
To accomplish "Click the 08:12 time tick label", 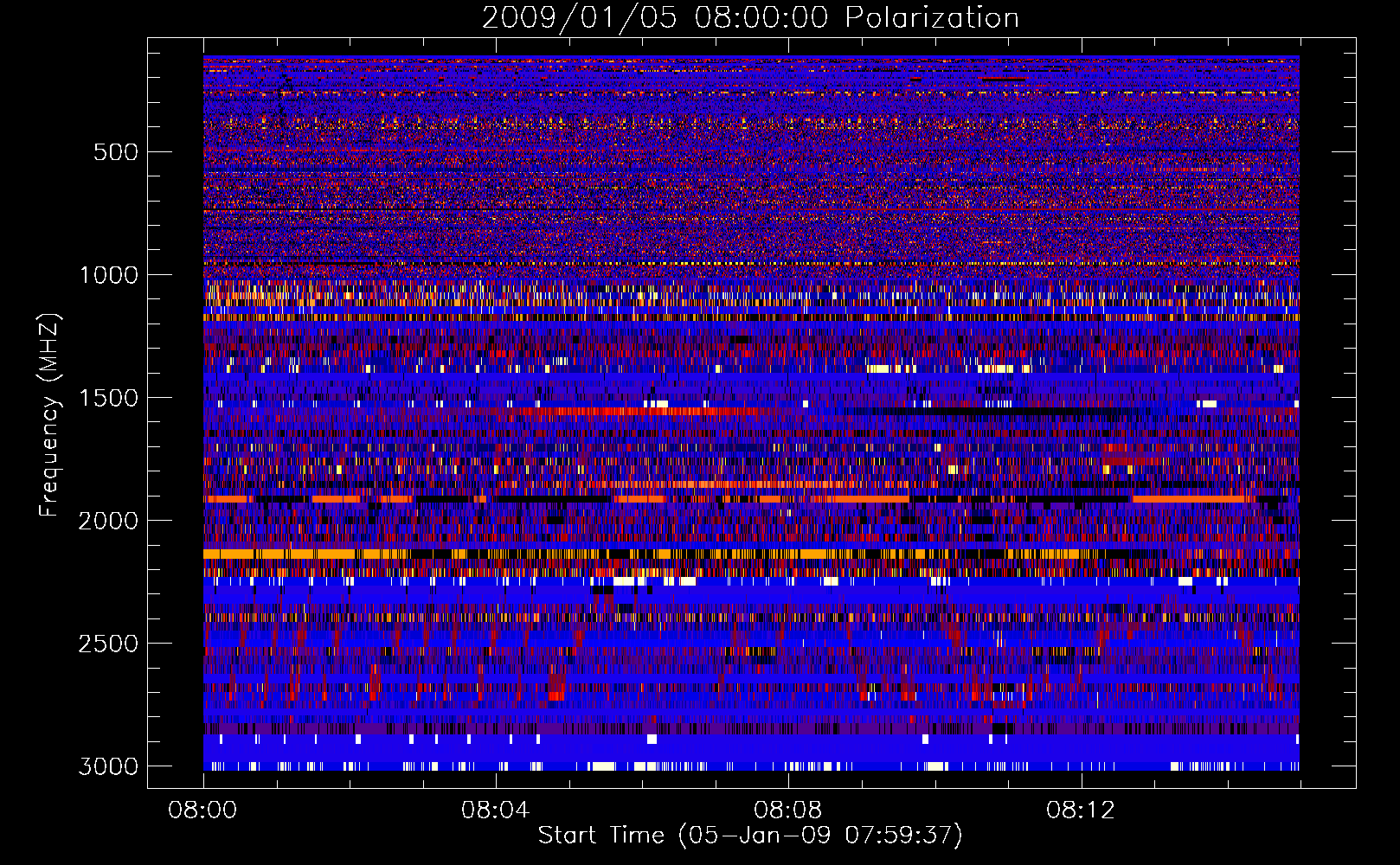I will click(x=1080, y=811).
